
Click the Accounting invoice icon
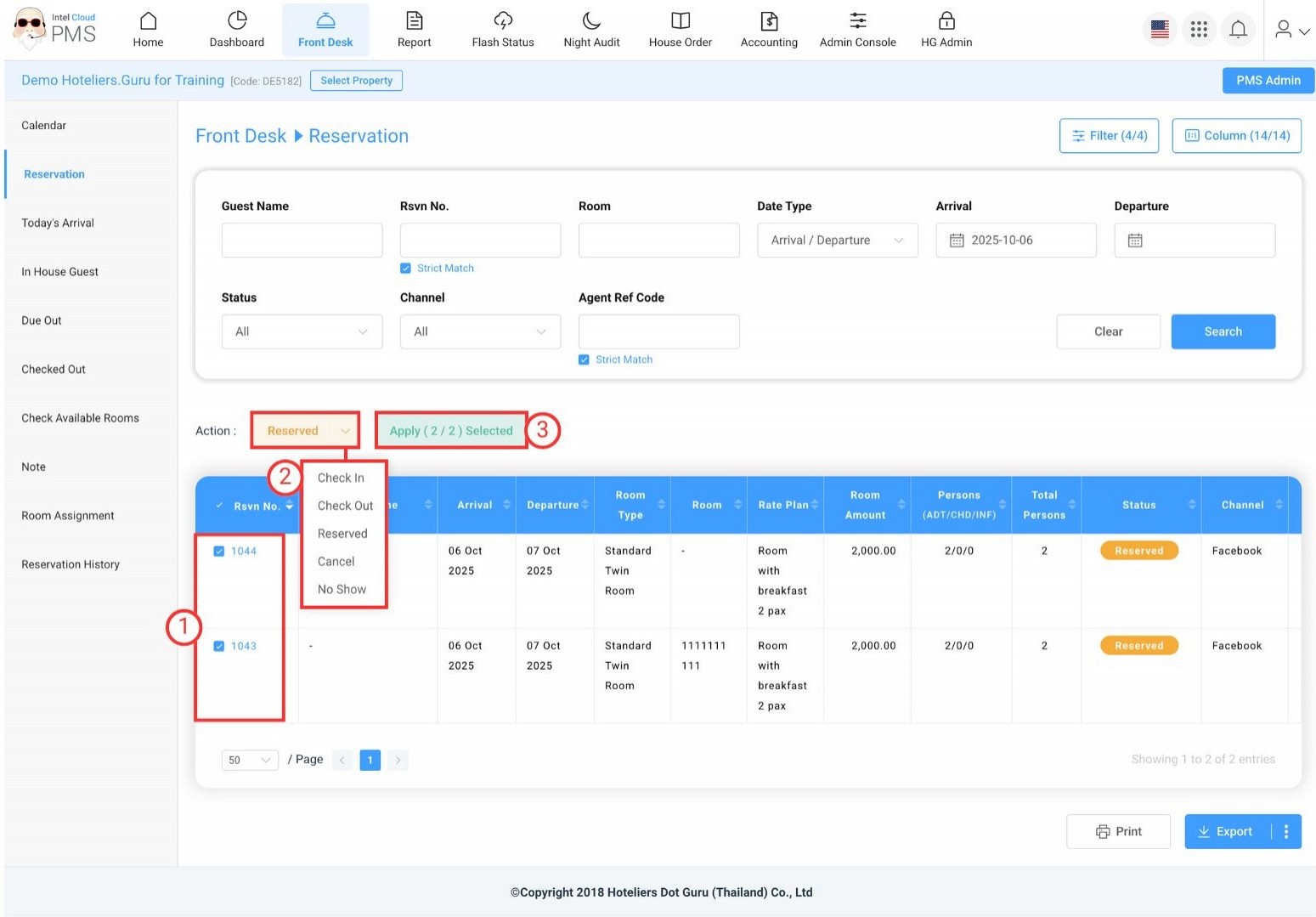[x=769, y=20]
